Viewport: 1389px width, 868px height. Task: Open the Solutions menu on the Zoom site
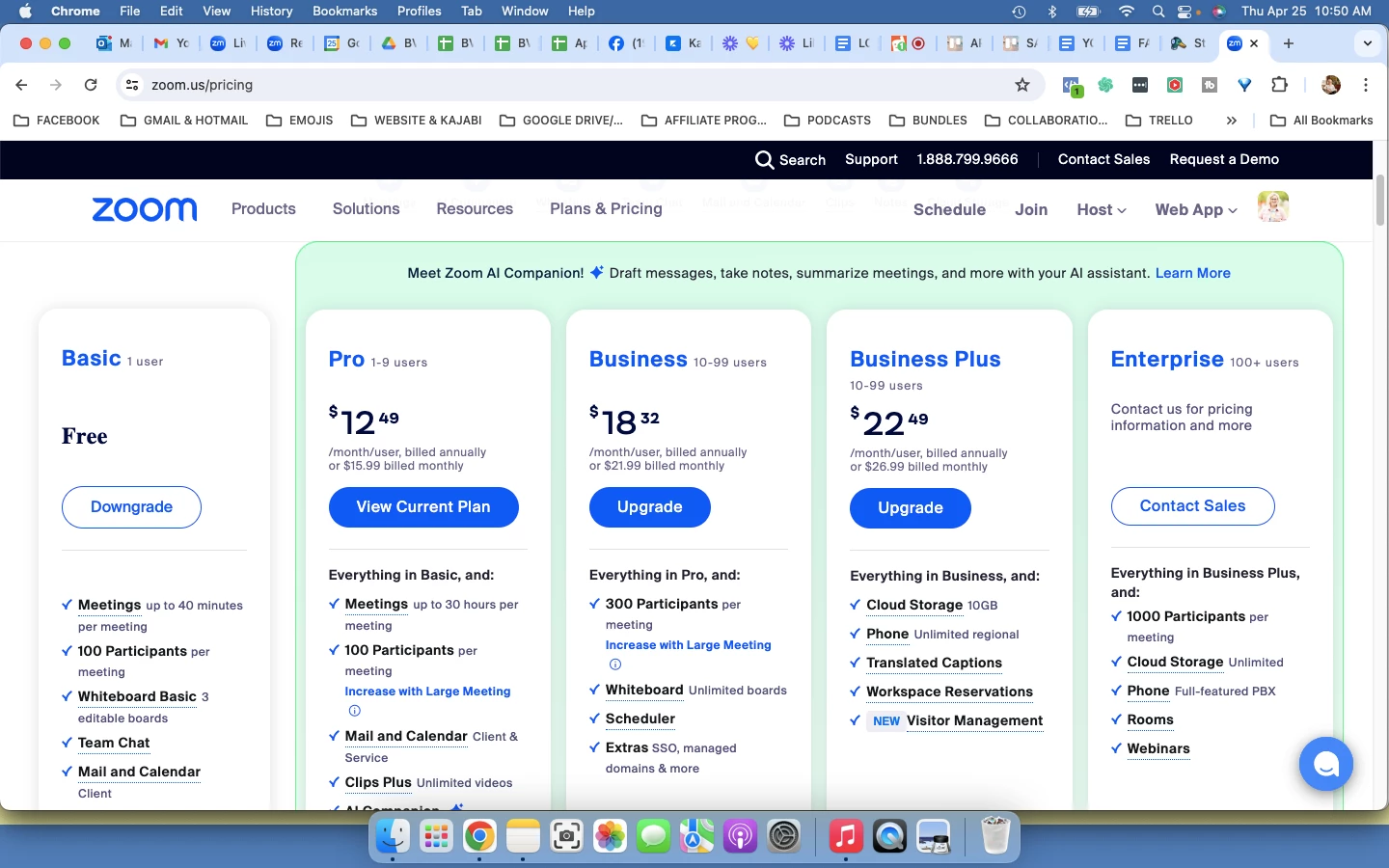(x=366, y=209)
